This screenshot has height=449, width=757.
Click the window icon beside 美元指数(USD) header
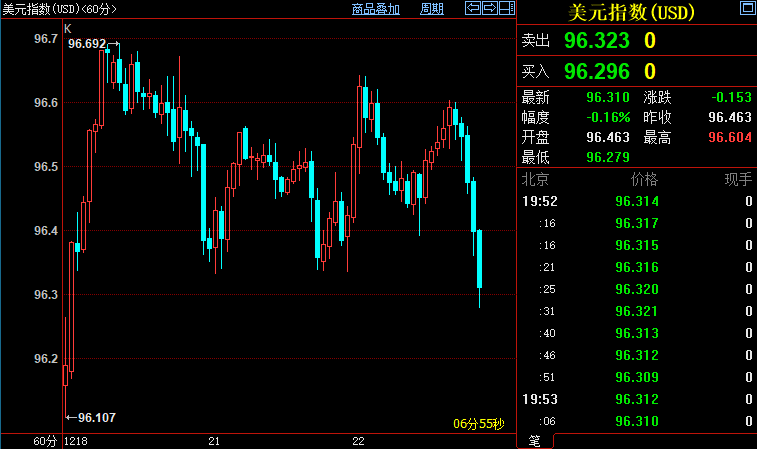coord(747,10)
